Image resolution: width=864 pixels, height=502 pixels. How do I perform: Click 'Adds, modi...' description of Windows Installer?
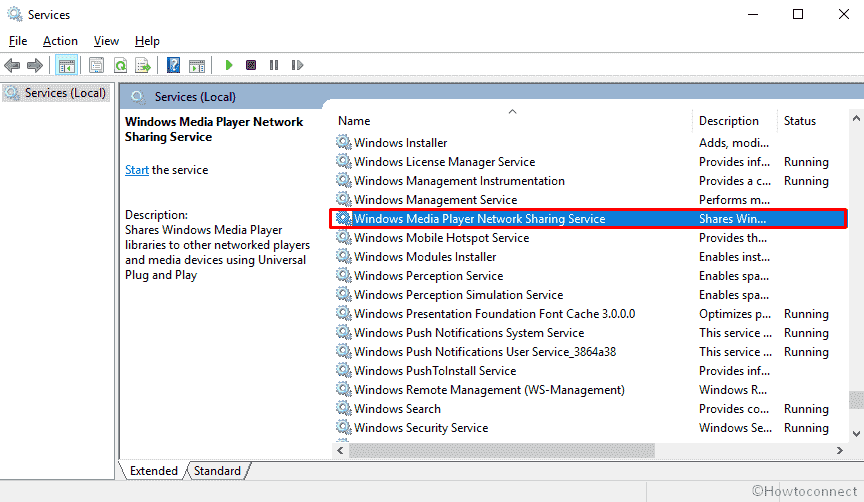(734, 143)
